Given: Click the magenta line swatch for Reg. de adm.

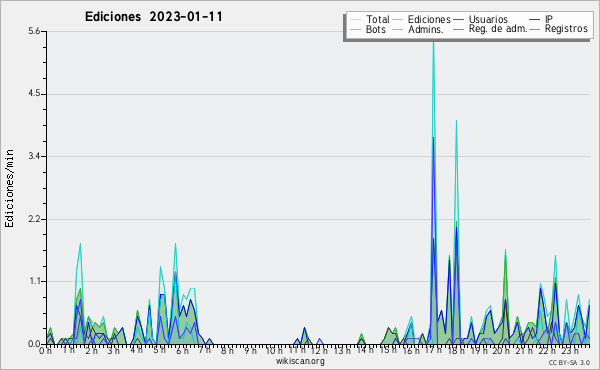Looking at the screenshot, I should pos(458,29).
